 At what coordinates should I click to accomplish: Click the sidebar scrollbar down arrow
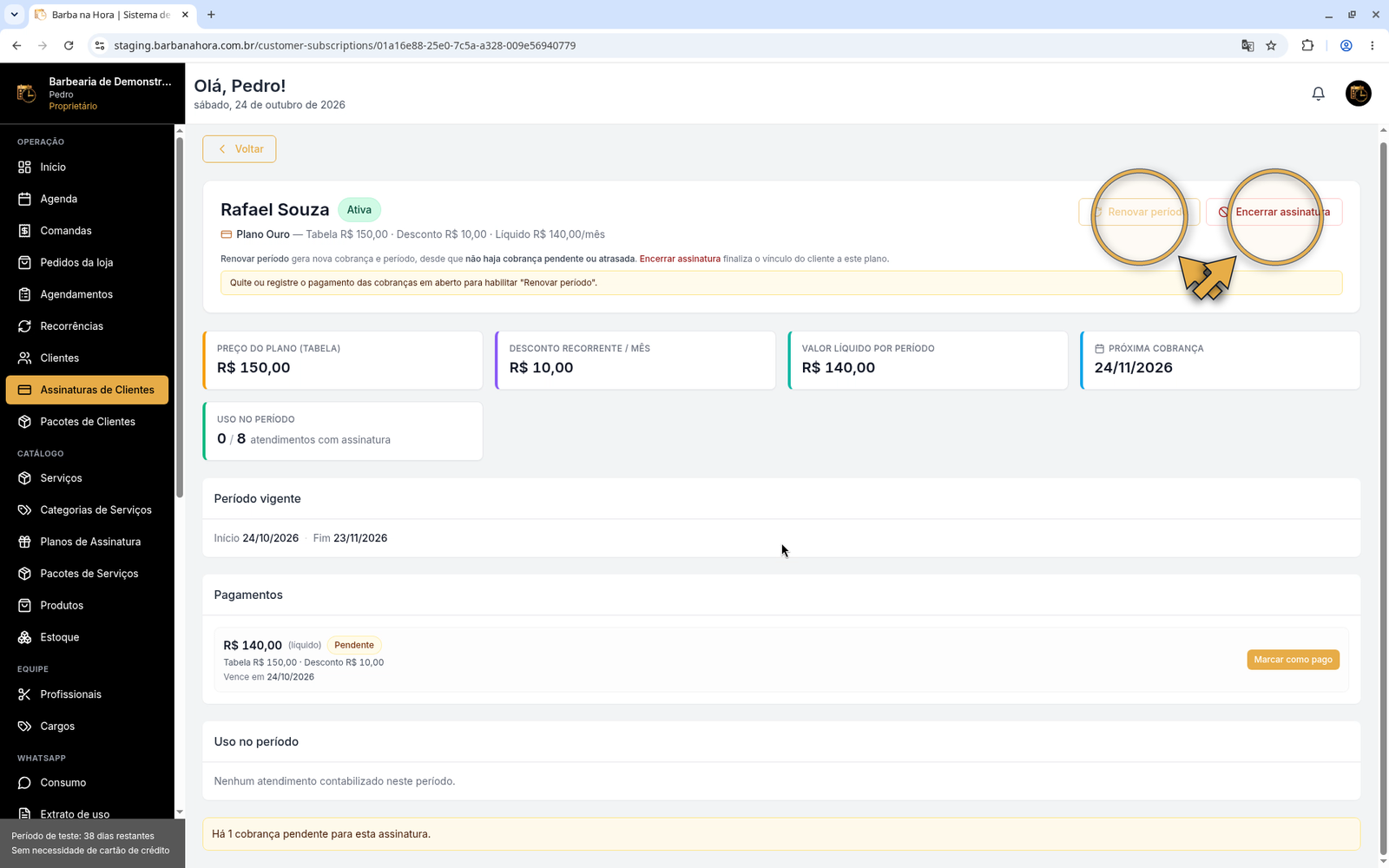click(180, 812)
